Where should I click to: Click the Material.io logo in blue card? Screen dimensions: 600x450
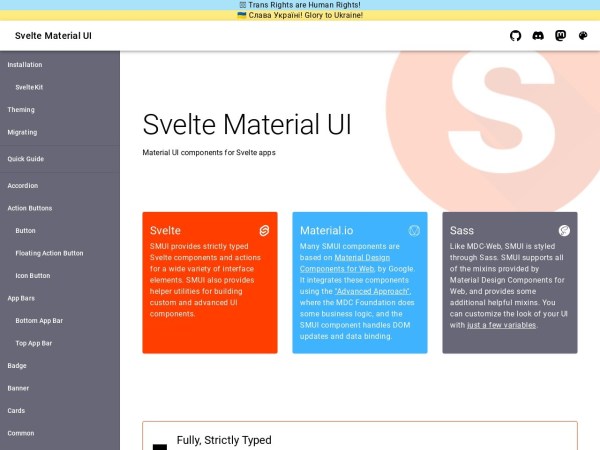(x=414, y=231)
